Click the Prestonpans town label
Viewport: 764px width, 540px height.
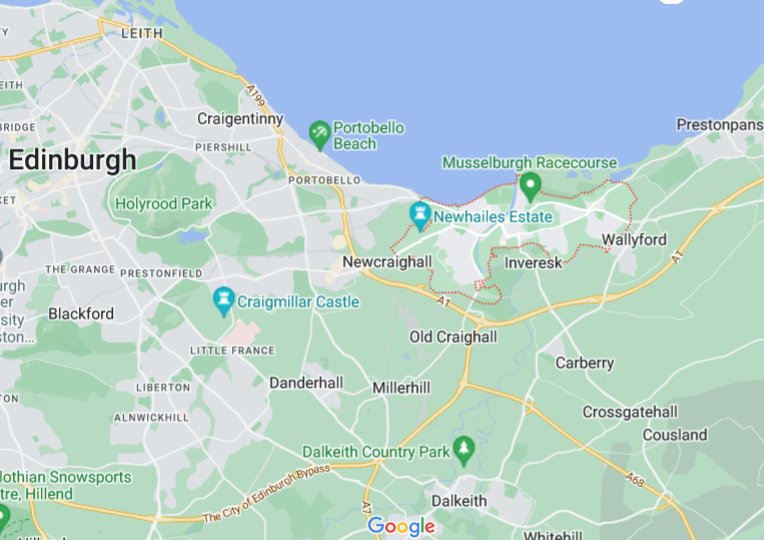720,125
